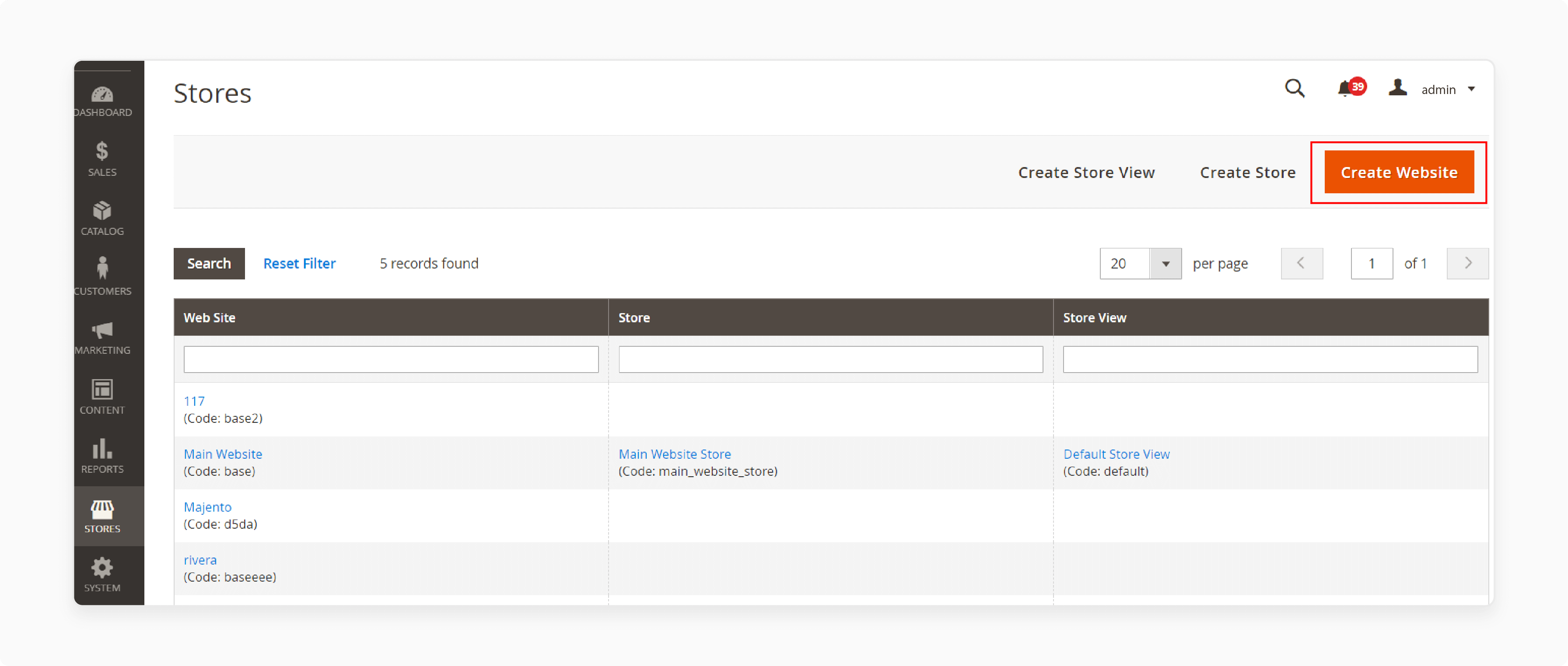Click the admin user avatar icon
1568x666 pixels.
1397,88
